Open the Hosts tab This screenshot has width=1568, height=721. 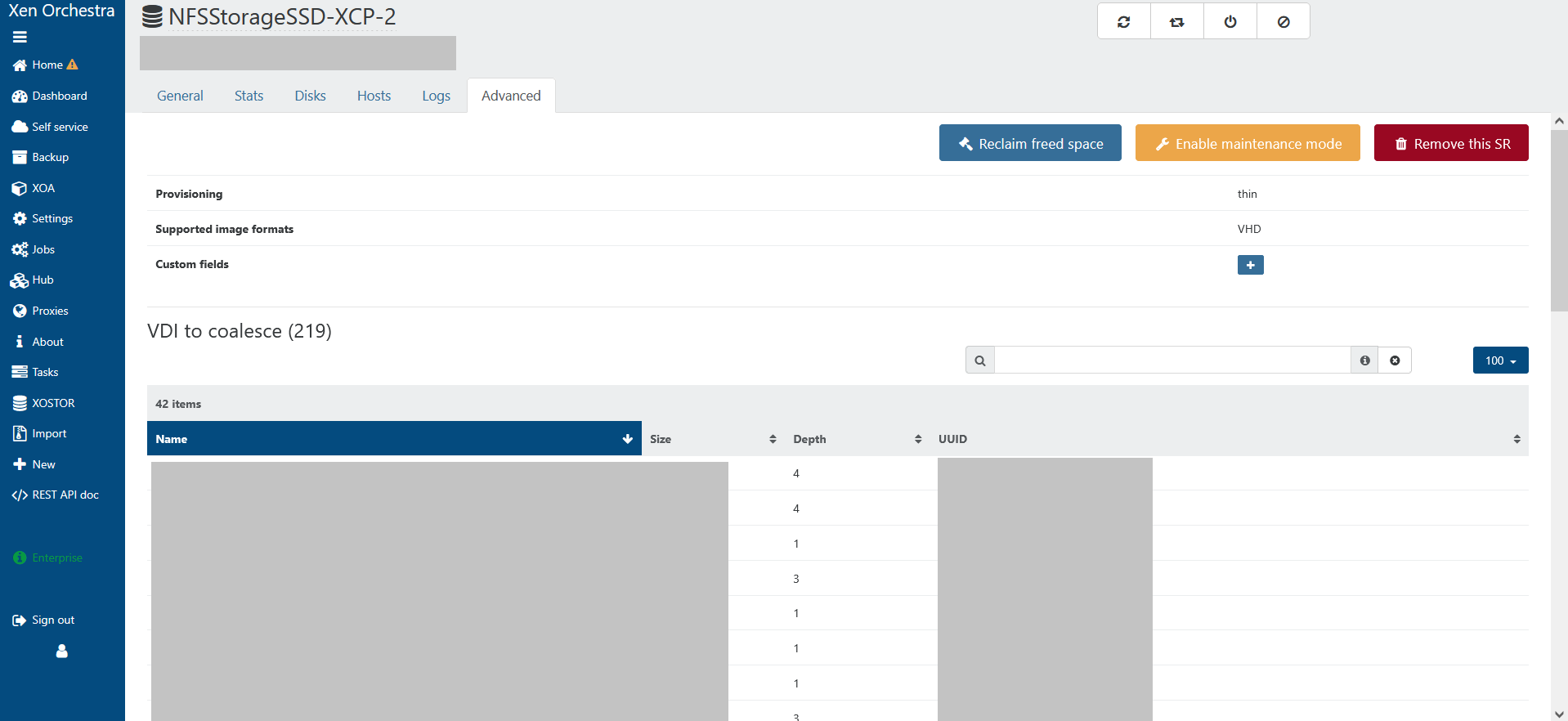click(374, 96)
